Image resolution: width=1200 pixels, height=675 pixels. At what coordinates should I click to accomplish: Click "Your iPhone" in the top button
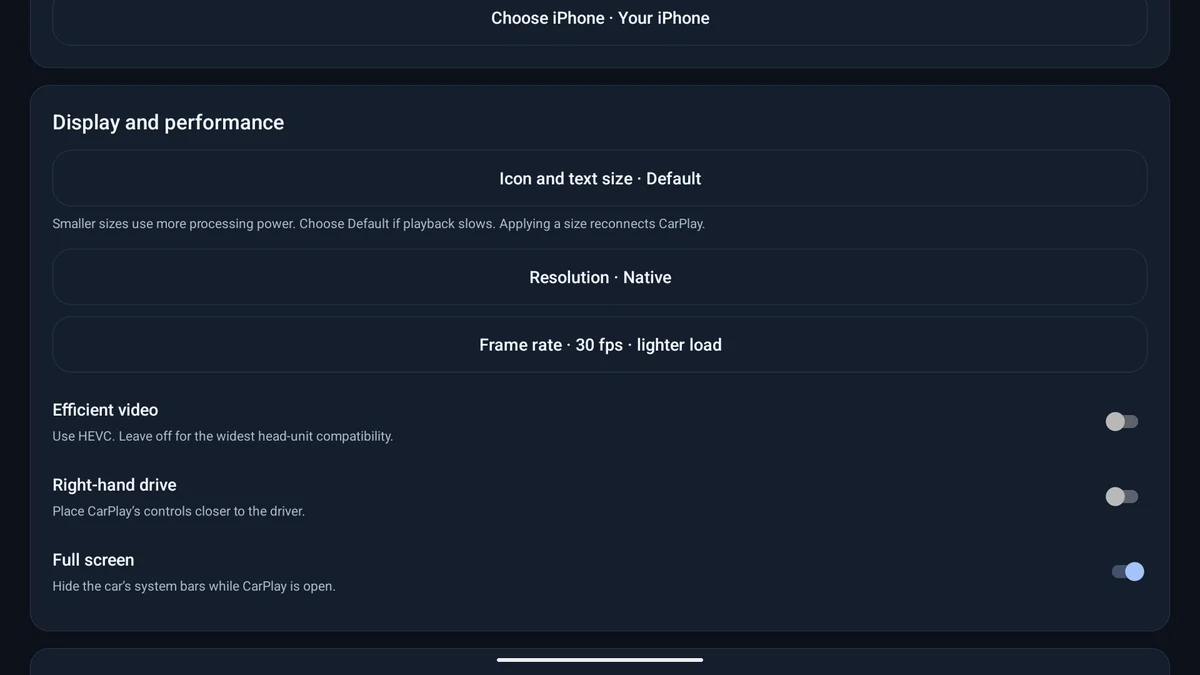[x=664, y=18]
